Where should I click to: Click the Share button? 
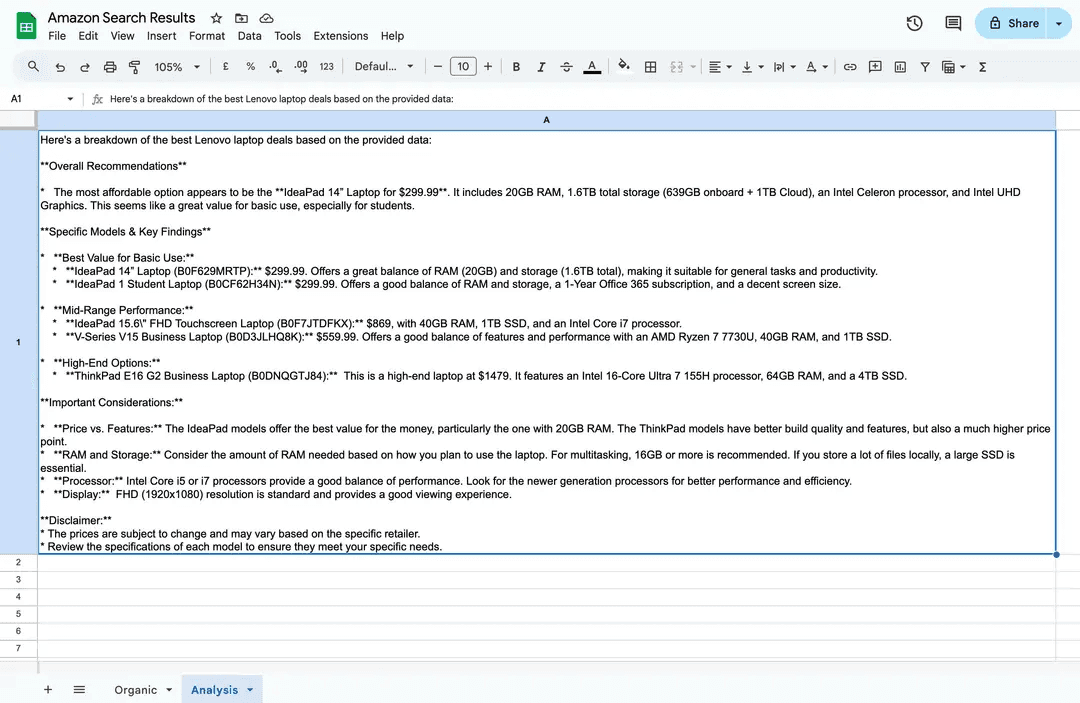click(1013, 23)
